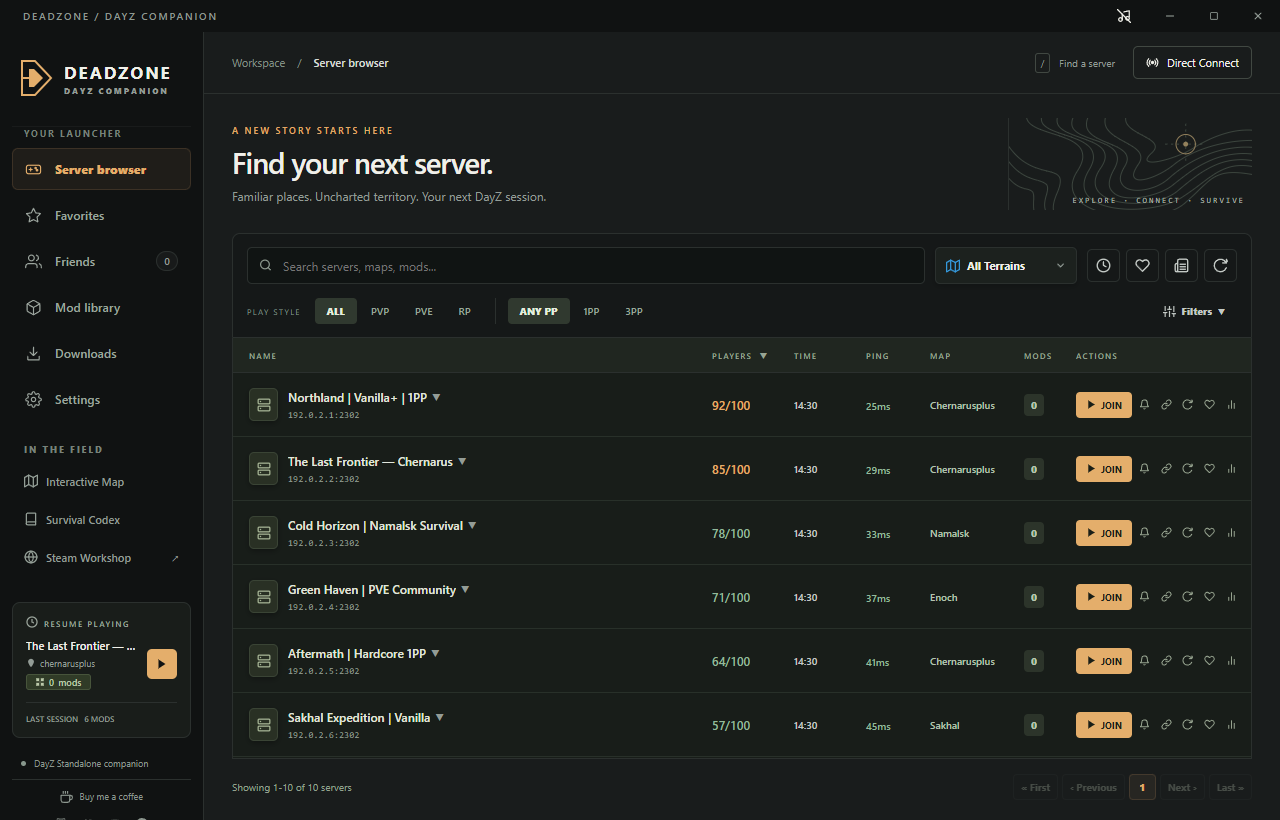
Task: Refresh the server list toolbar icon
Action: coord(1220,266)
